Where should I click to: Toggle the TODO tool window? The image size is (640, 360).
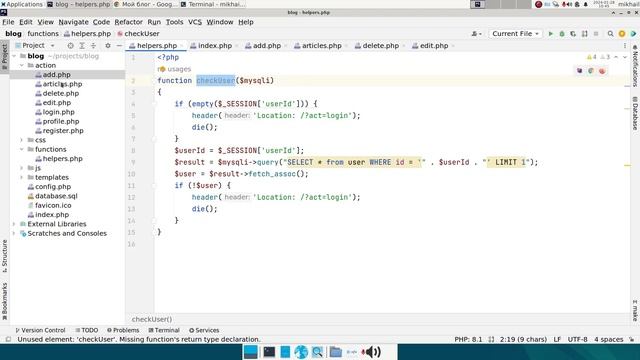[87, 330]
